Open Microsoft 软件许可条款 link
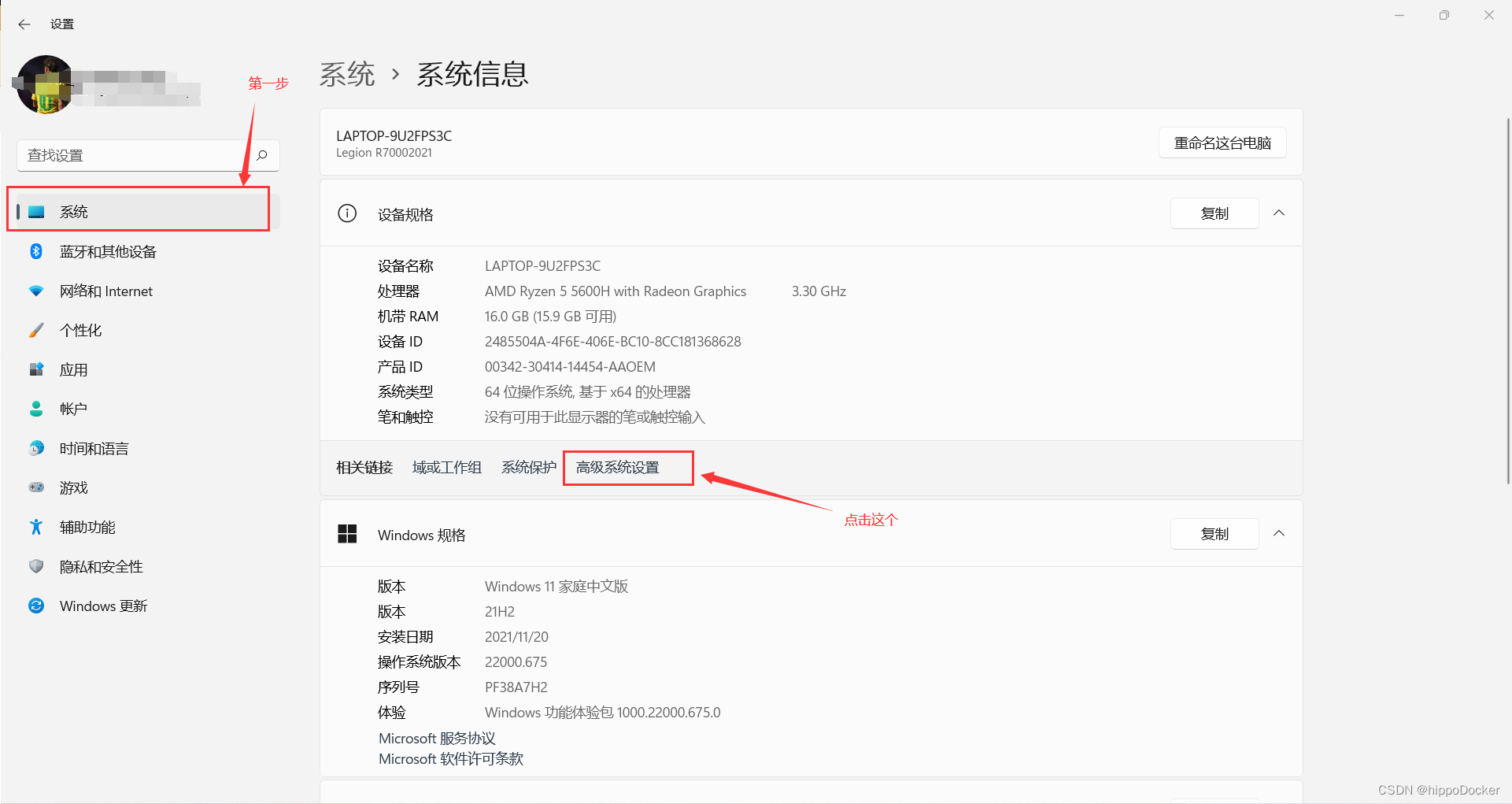 451,759
